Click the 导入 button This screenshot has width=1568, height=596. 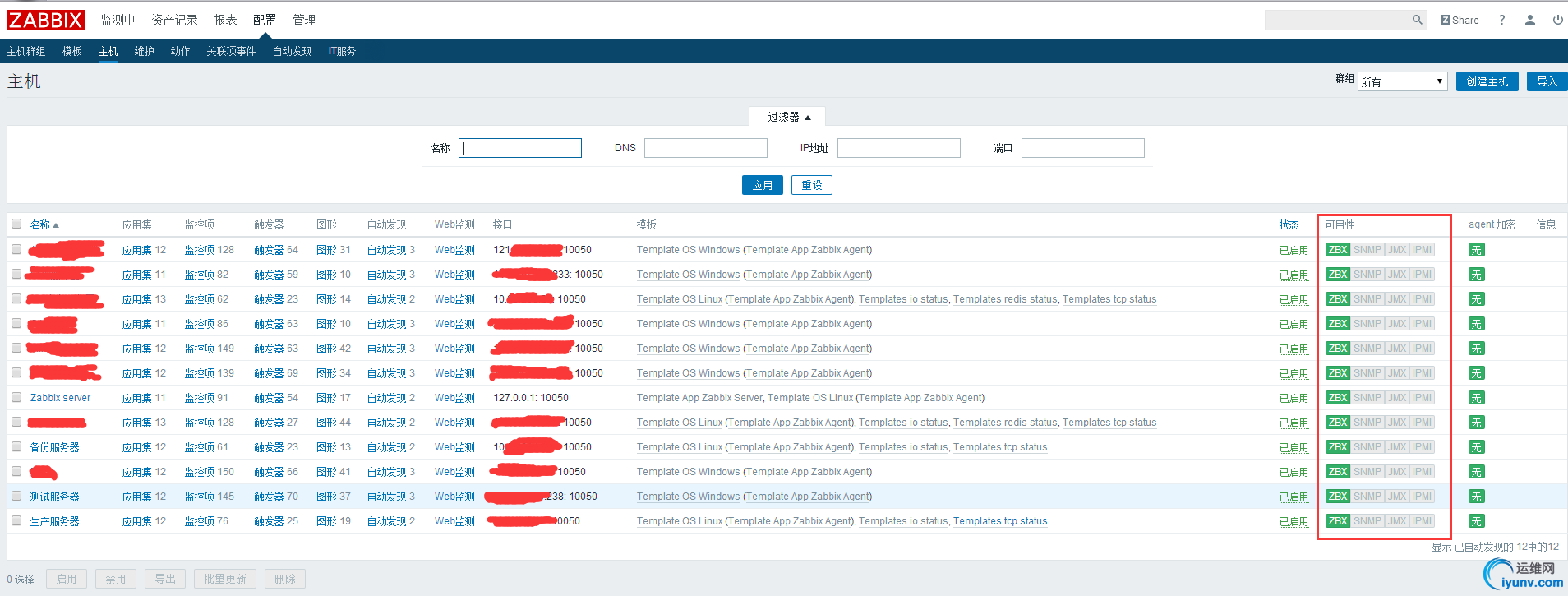[x=1547, y=81]
